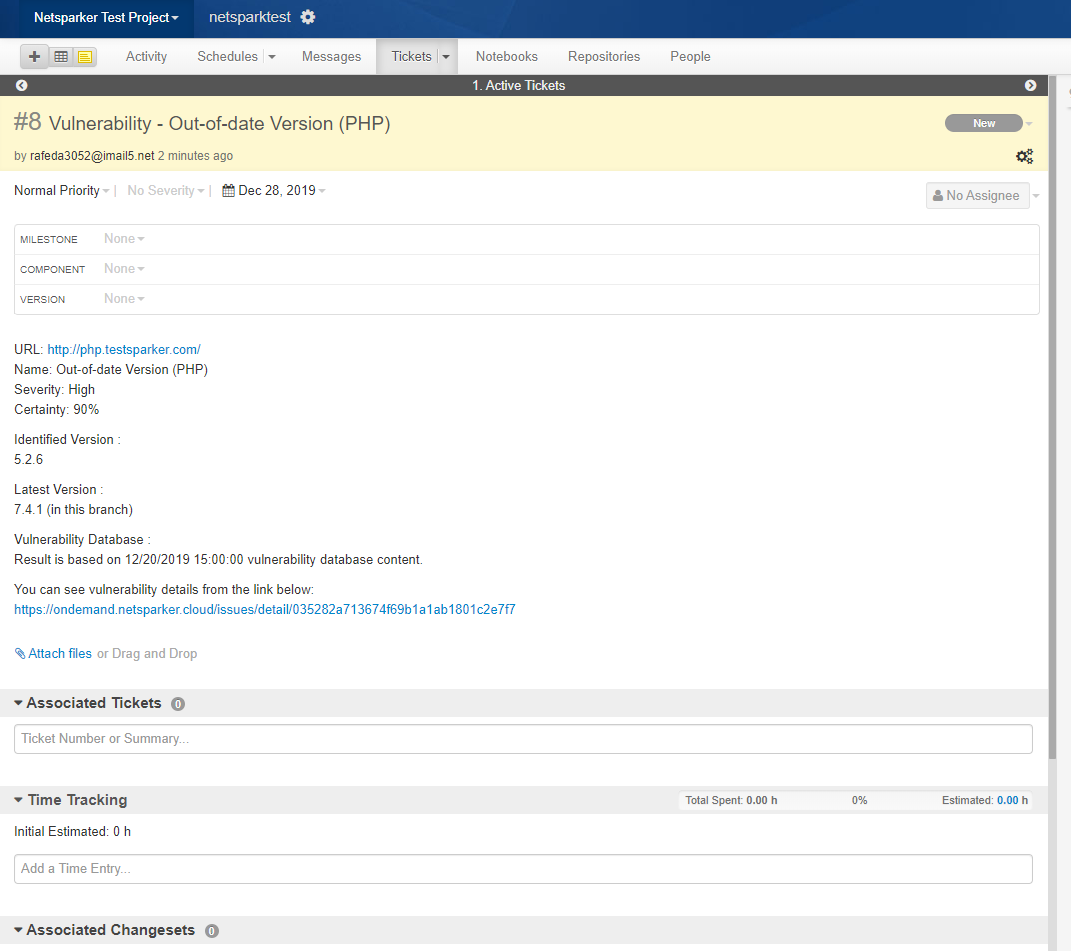Screen dimensions: 1071x951
Task: Switch to ticket table view icon
Action: click(60, 56)
